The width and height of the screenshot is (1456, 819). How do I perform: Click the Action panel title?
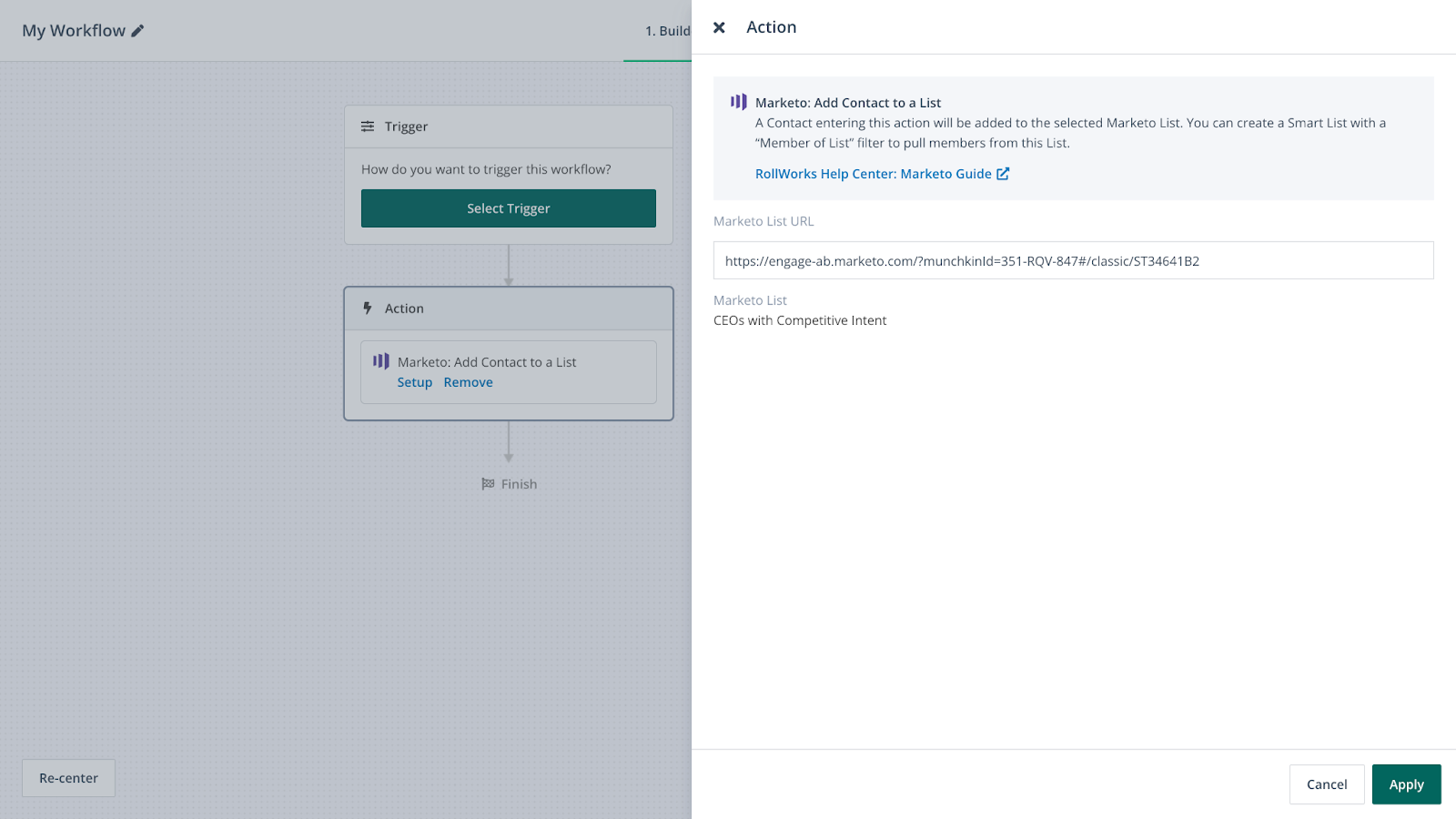pos(772,27)
